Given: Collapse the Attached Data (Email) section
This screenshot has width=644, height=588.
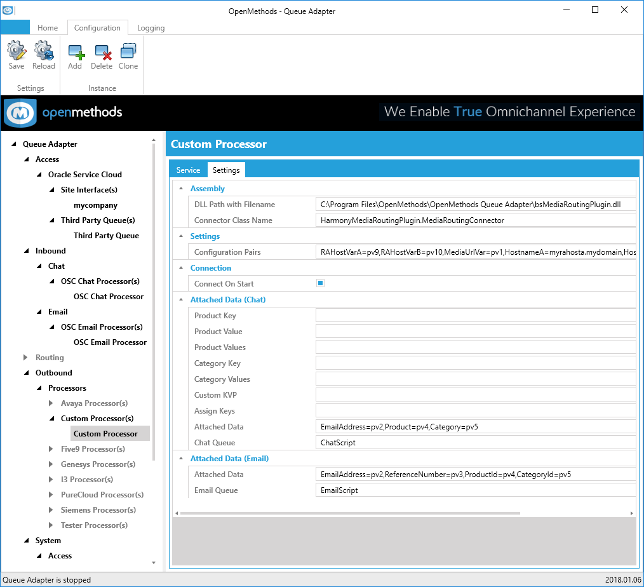Looking at the screenshot, I should tap(181, 458).
